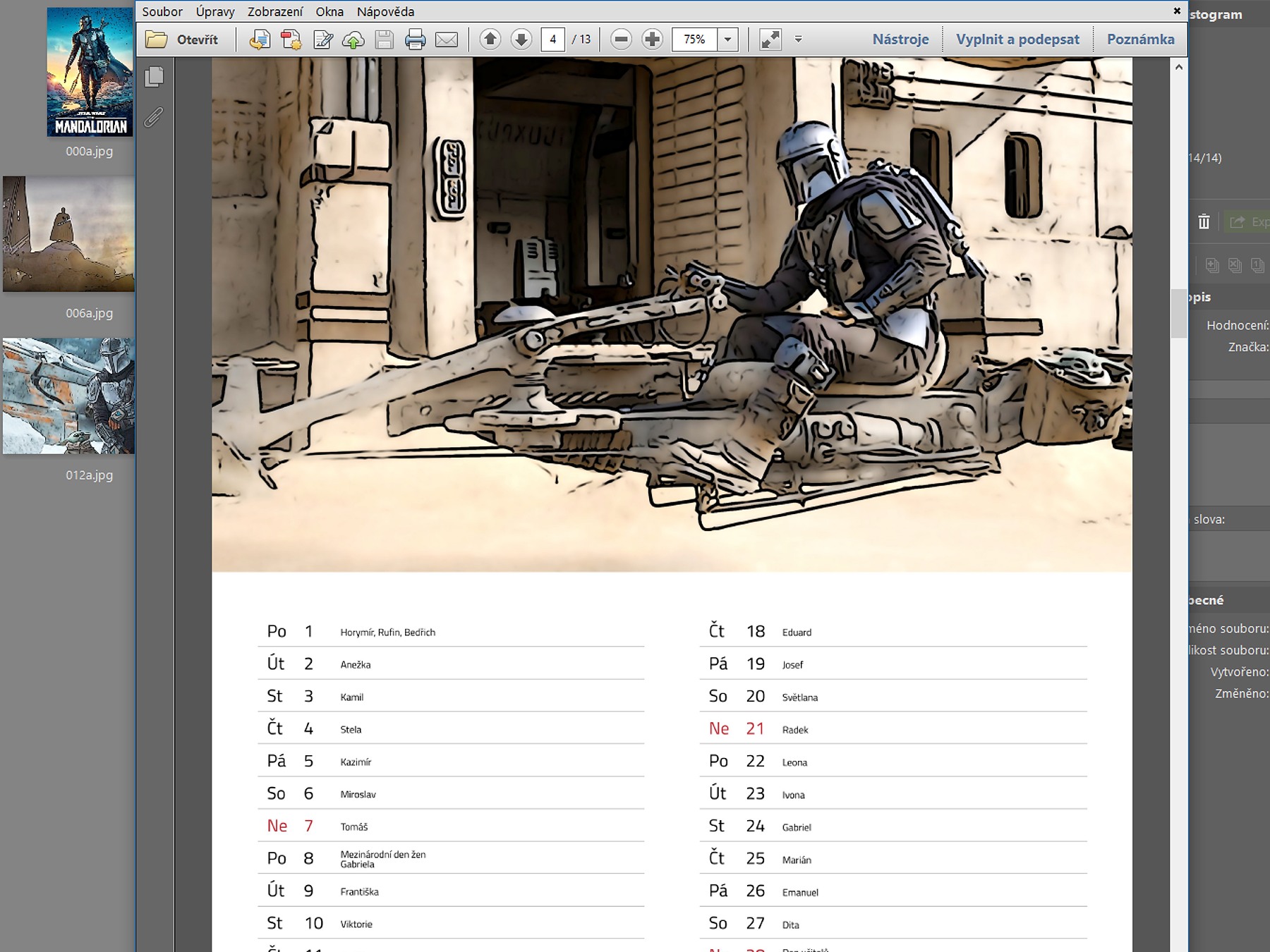Go to previous page with up arrow
This screenshot has width=1270, height=952.
pyautogui.click(x=490, y=39)
